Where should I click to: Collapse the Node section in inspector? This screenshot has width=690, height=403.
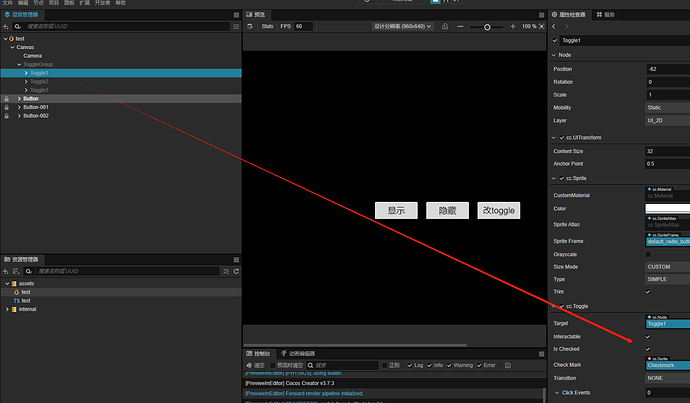[x=554, y=55]
